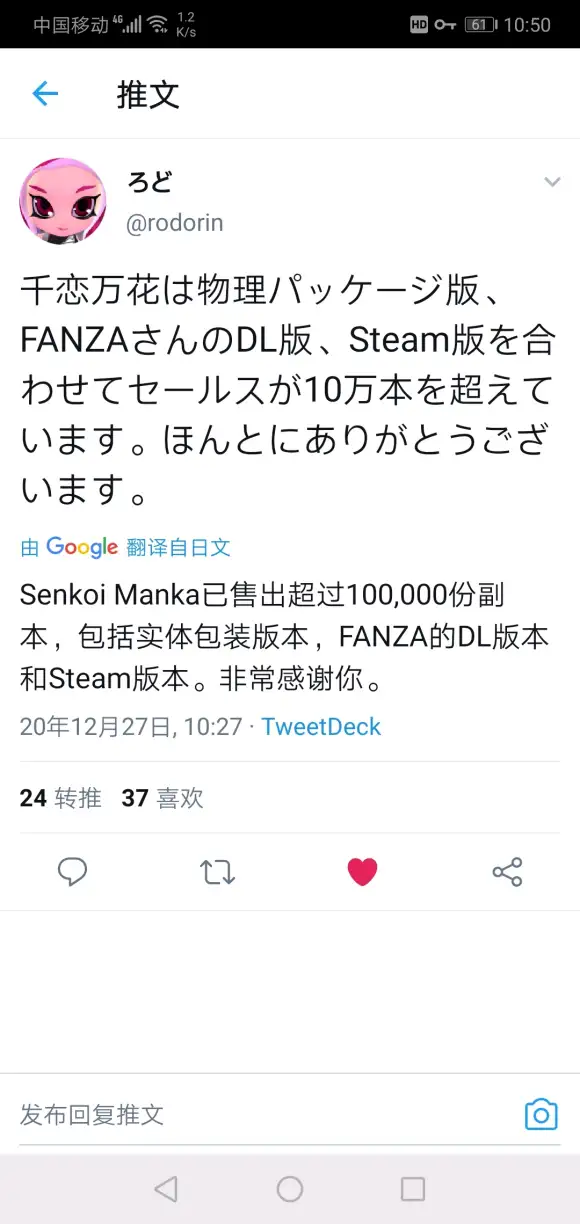This screenshot has width=580, height=1224.
Task: Tap the Android back triangle button
Action: (x=166, y=1188)
